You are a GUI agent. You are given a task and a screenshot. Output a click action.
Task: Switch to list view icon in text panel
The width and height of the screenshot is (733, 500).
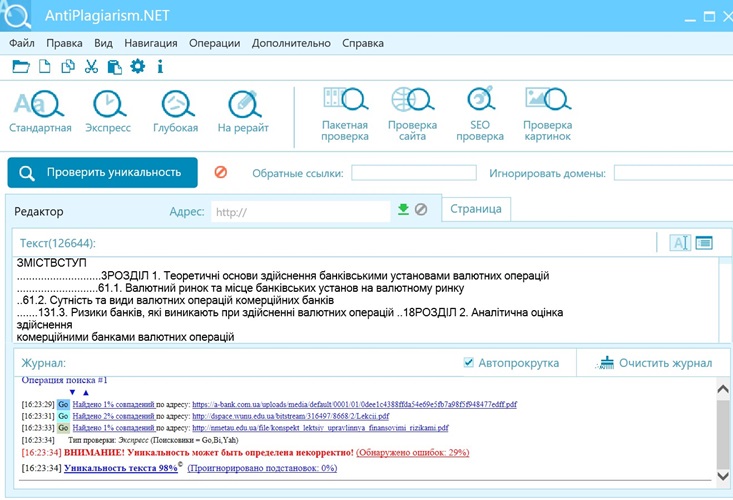(704, 243)
